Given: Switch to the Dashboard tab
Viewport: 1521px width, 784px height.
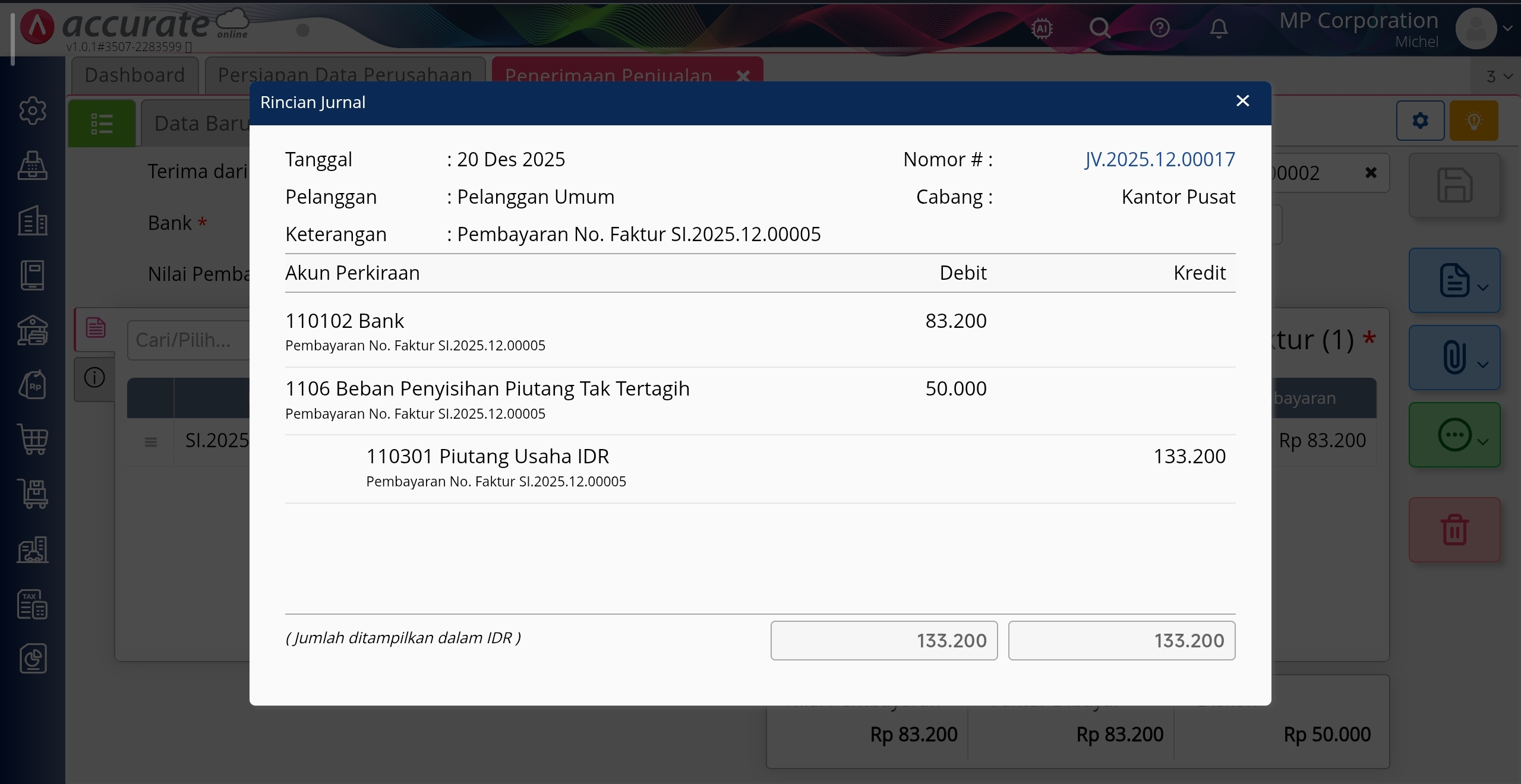Looking at the screenshot, I should (x=135, y=75).
